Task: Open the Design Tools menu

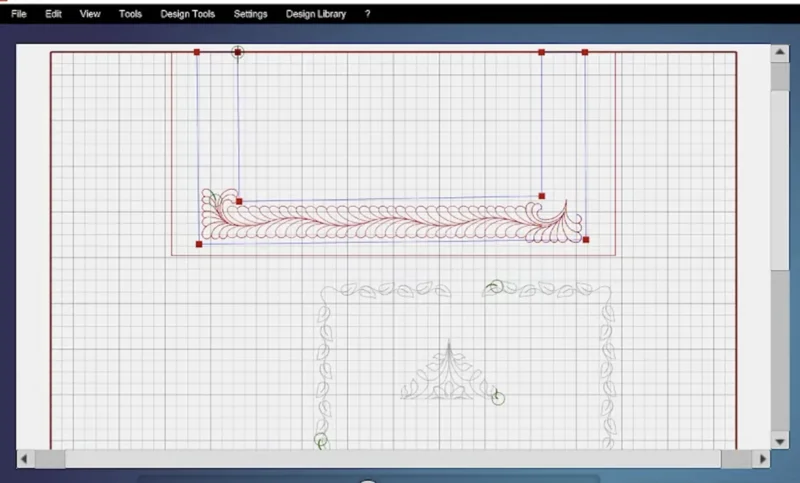Action: [187, 14]
